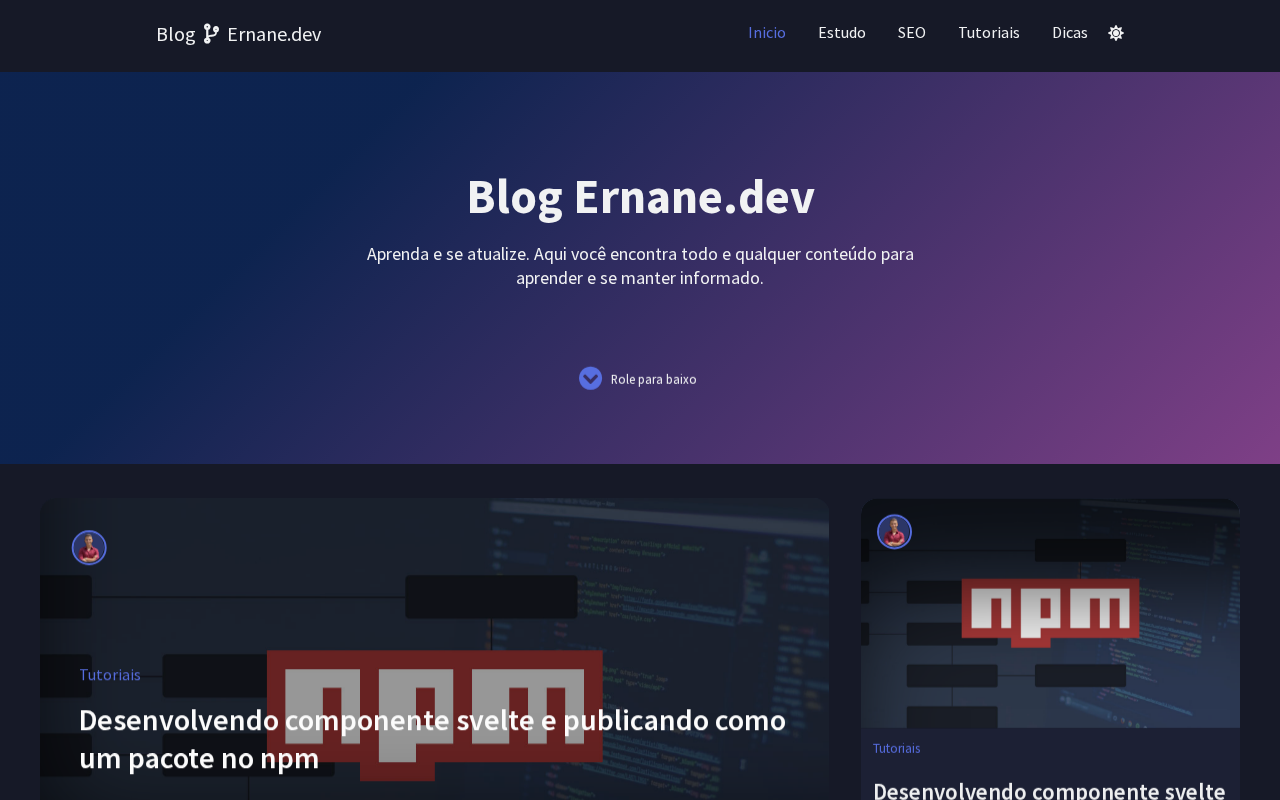Open the right card's 'Desenvolvendo componente svelte' title
Viewport: 1280px width, 800px height.
tap(1050, 790)
